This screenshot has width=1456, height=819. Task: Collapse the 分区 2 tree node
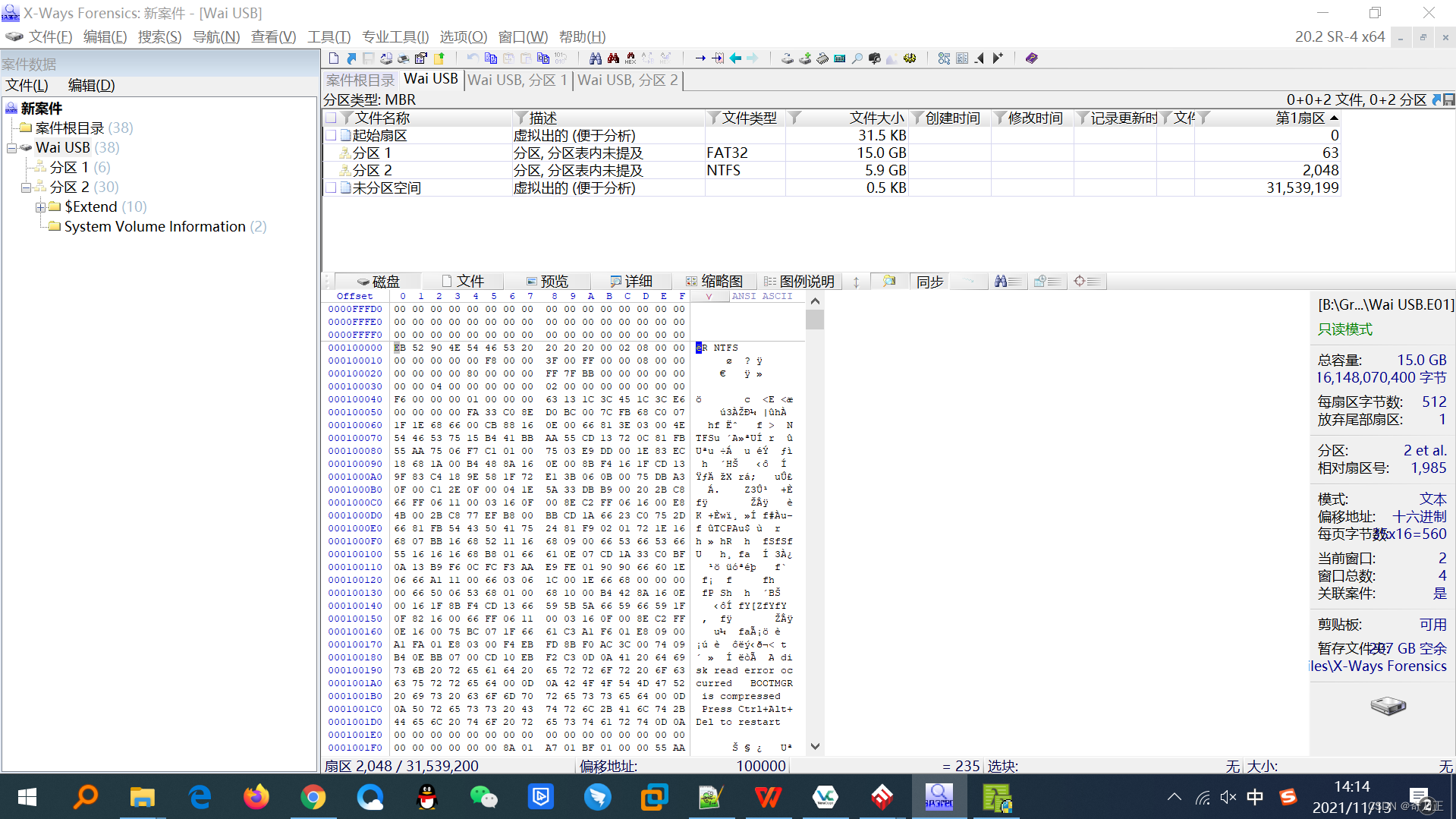click(x=27, y=187)
